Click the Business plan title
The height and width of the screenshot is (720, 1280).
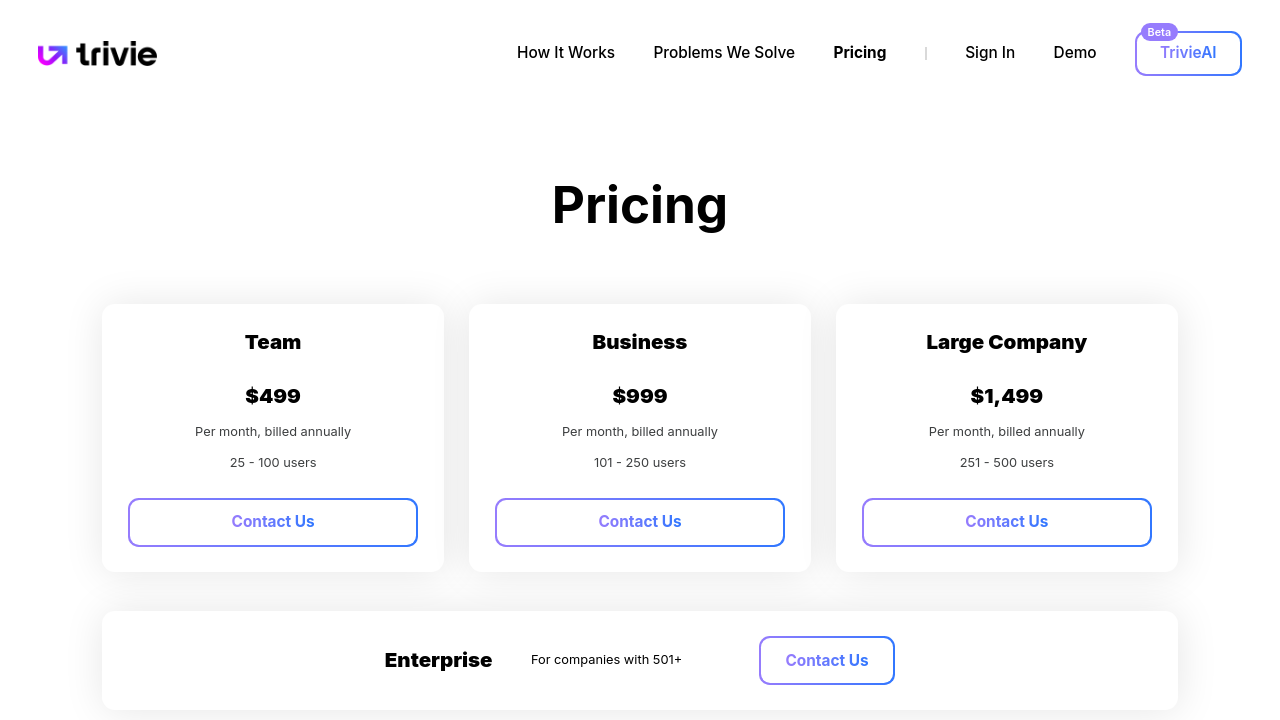click(x=640, y=342)
